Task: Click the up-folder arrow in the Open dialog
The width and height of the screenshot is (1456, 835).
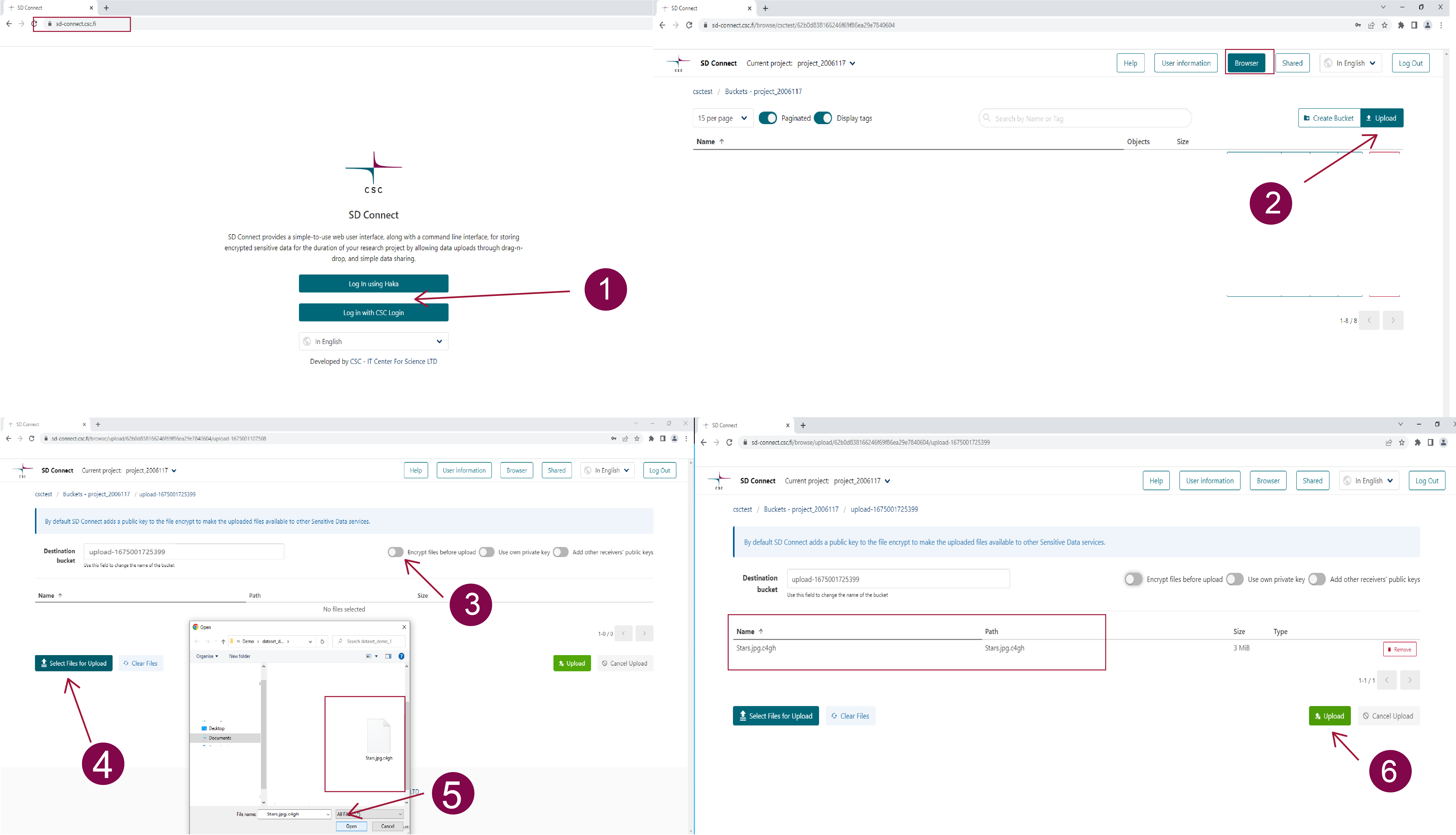Action: pos(223,642)
